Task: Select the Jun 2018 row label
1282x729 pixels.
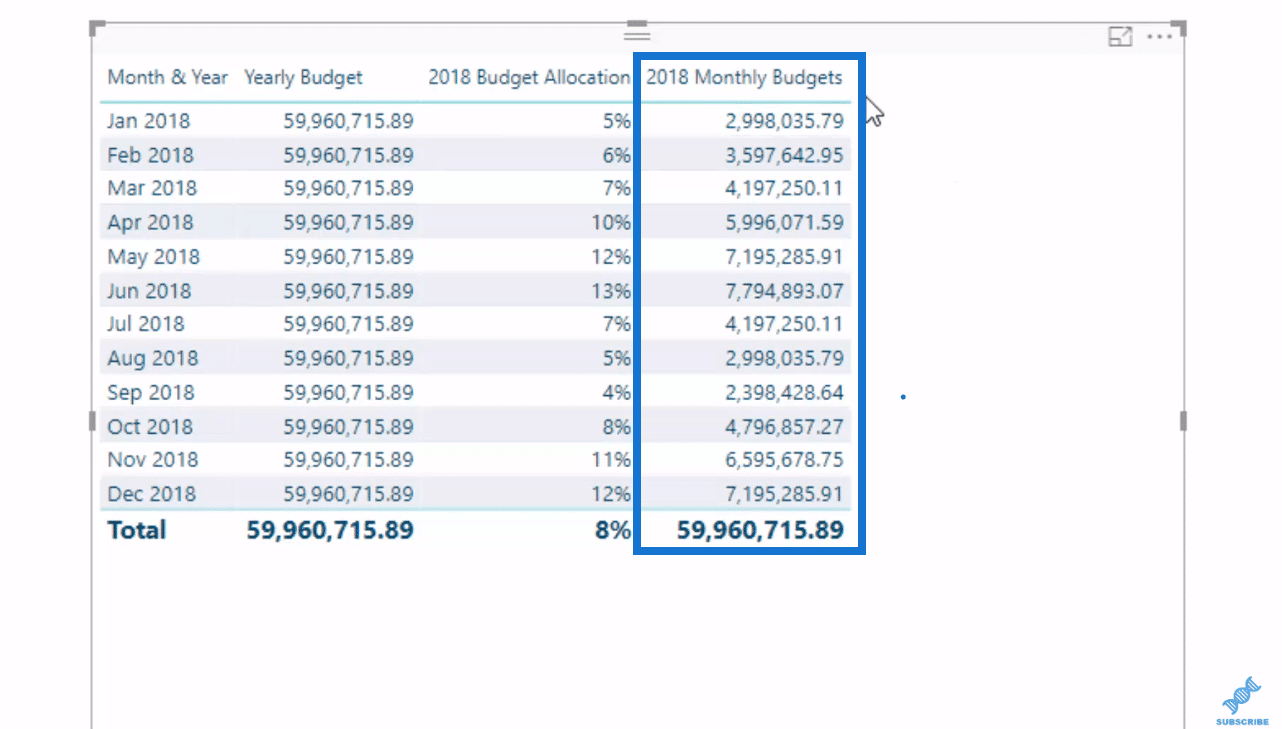Action: [x=149, y=291]
